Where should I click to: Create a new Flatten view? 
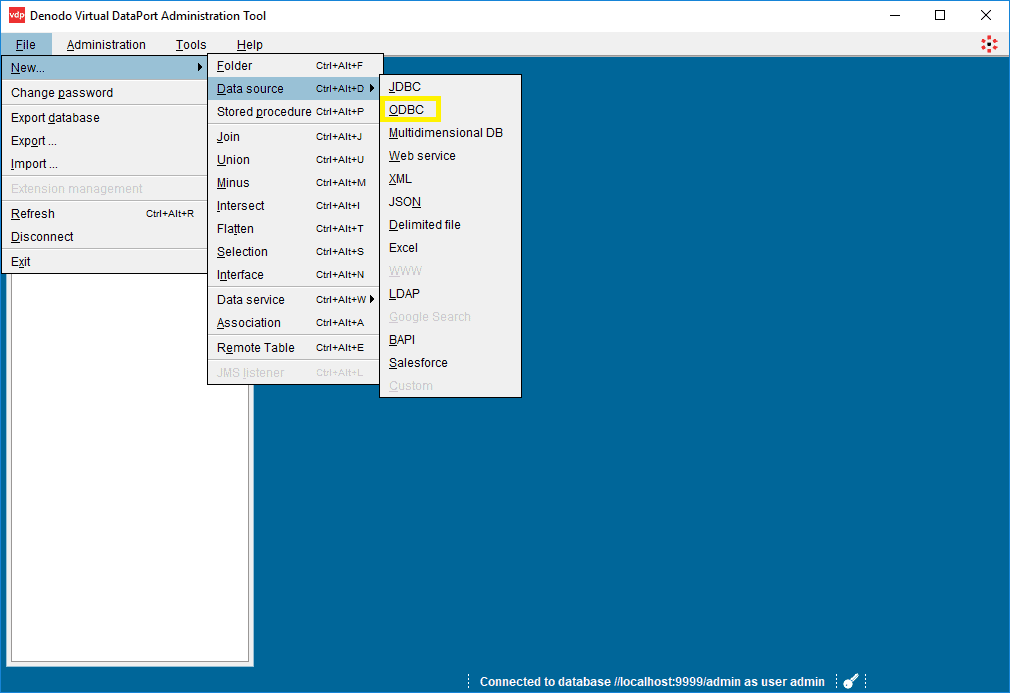click(295, 229)
